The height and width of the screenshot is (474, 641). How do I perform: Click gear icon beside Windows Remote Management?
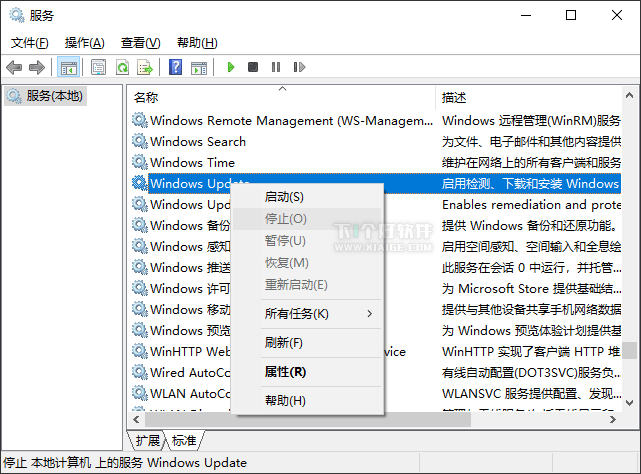139,120
